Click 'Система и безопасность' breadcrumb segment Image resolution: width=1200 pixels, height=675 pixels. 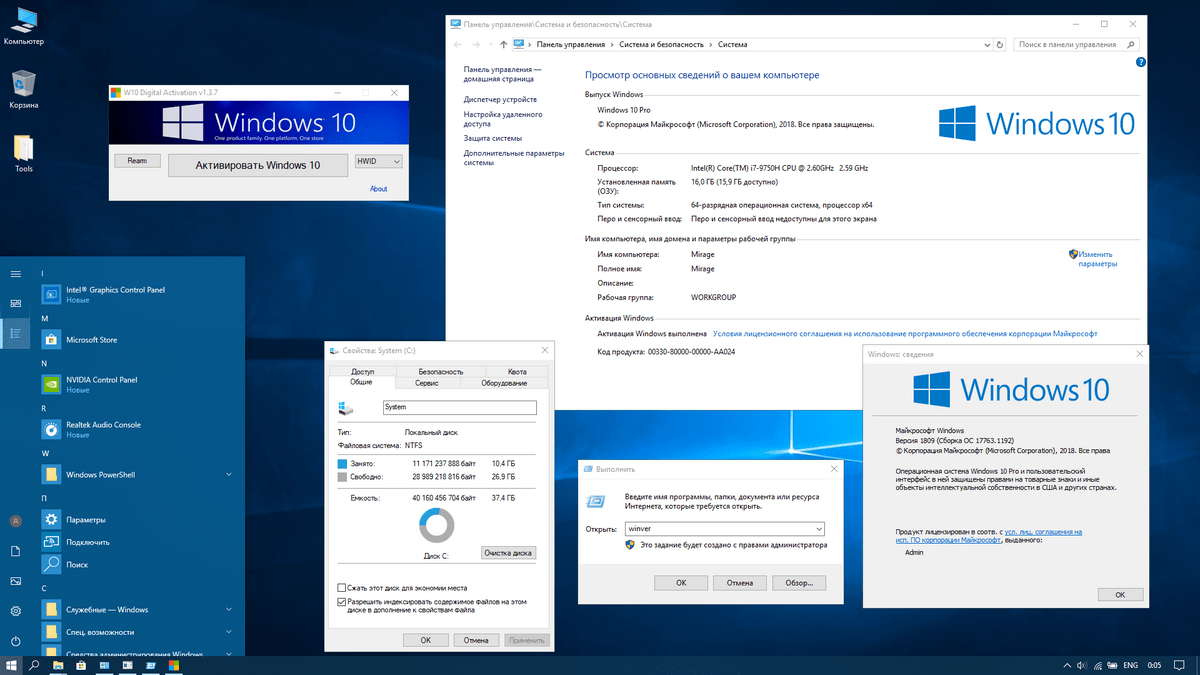tap(663, 44)
